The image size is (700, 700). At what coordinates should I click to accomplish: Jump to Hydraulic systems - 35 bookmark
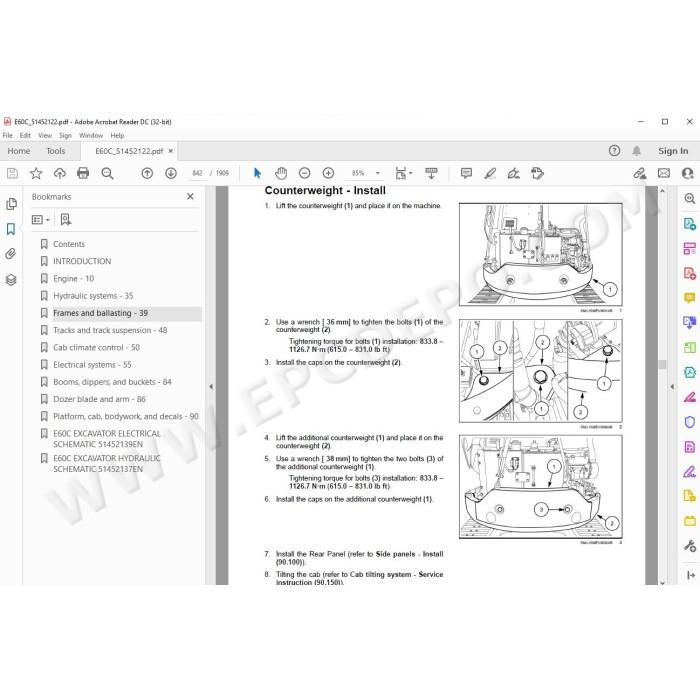tap(93, 296)
